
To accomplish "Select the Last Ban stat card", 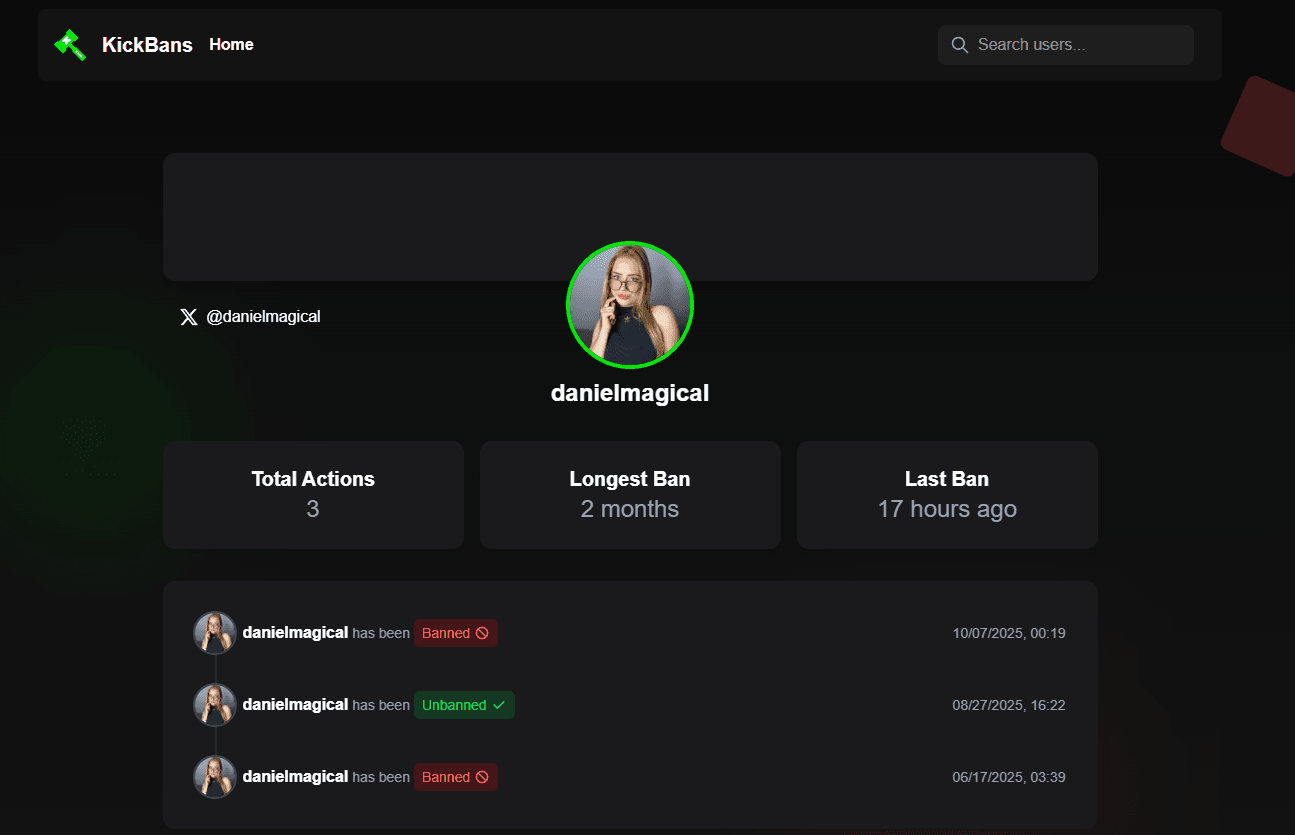I will coord(947,495).
